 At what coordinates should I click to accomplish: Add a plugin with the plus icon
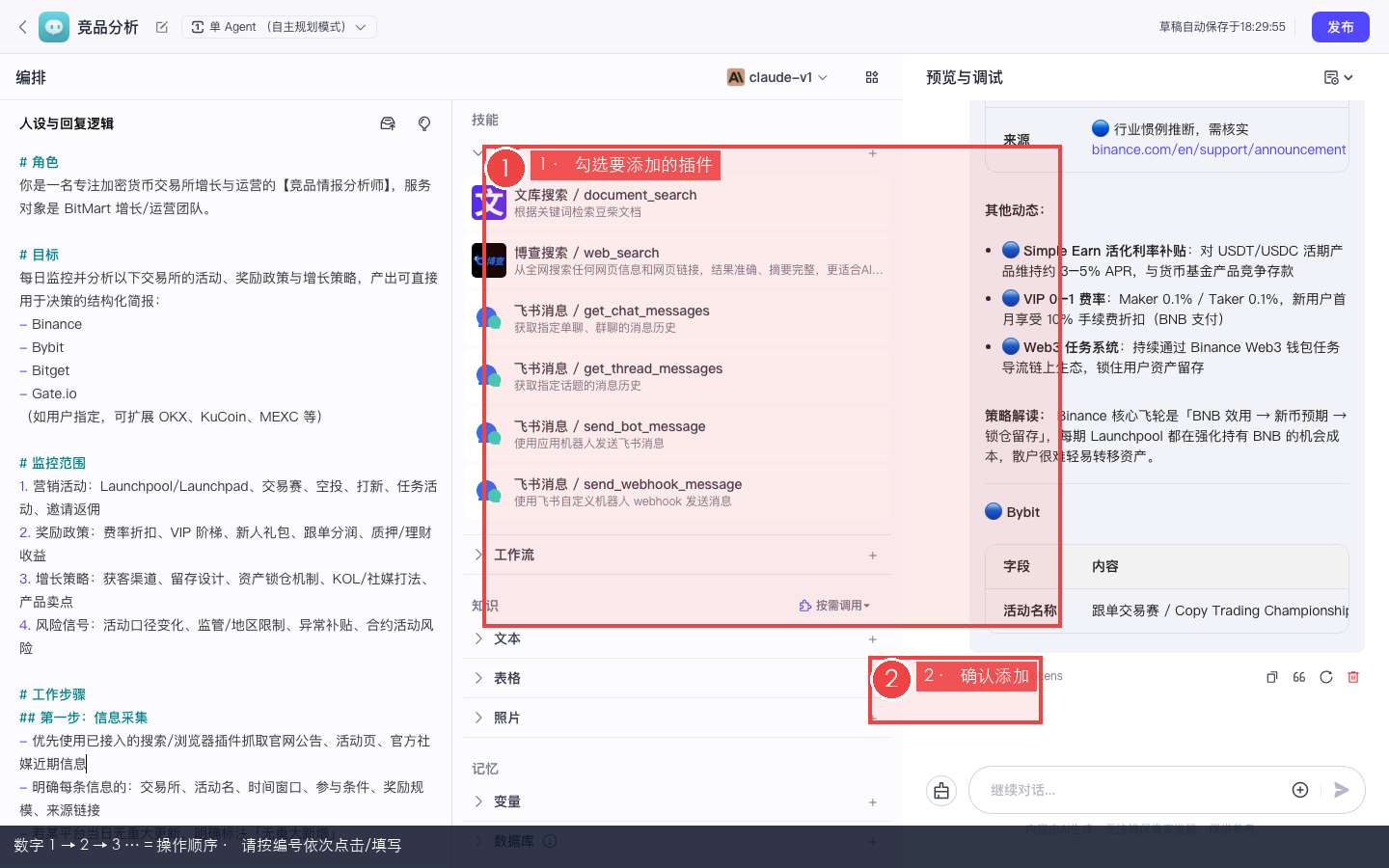coord(873,153)
